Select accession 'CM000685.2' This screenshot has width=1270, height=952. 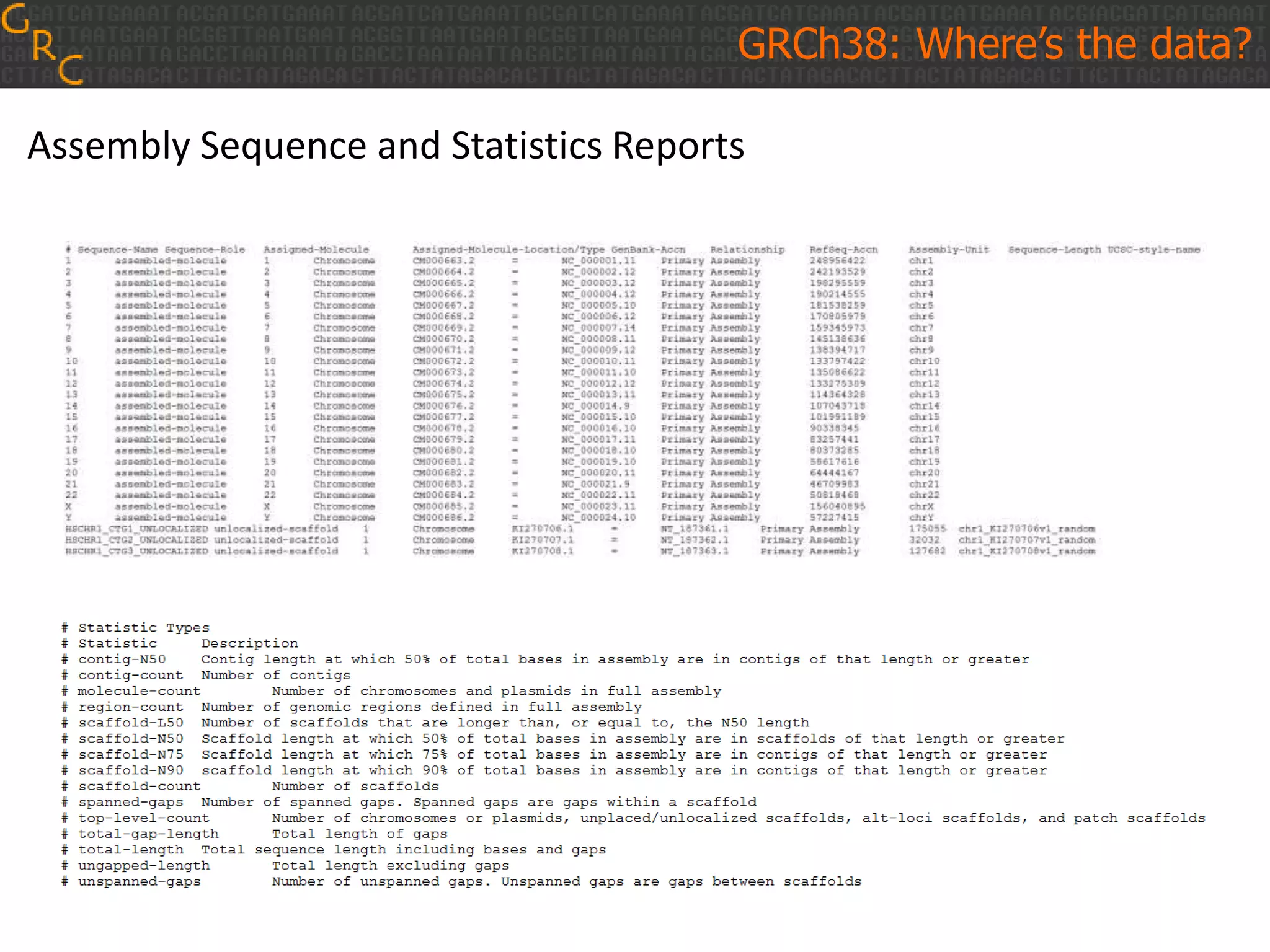coord(443,506)
